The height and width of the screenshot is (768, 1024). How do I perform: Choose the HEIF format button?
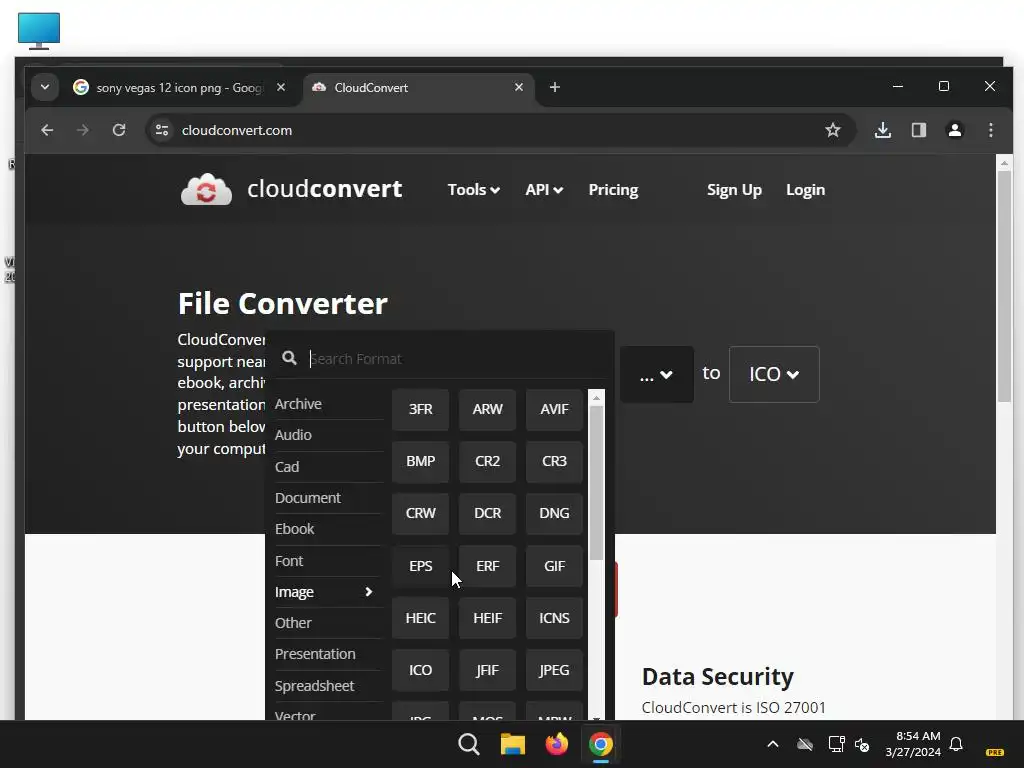tap(487, 618)
